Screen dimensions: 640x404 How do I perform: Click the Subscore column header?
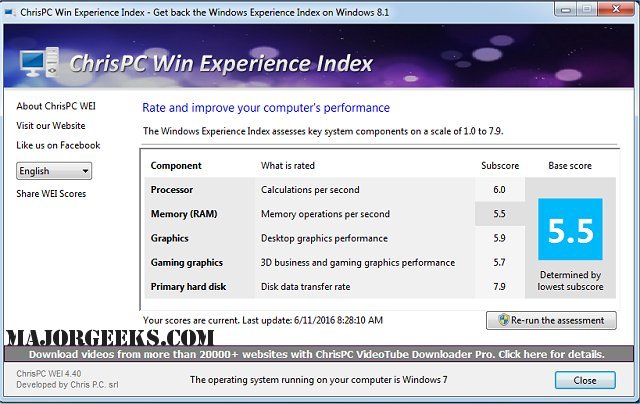point(500,166)
